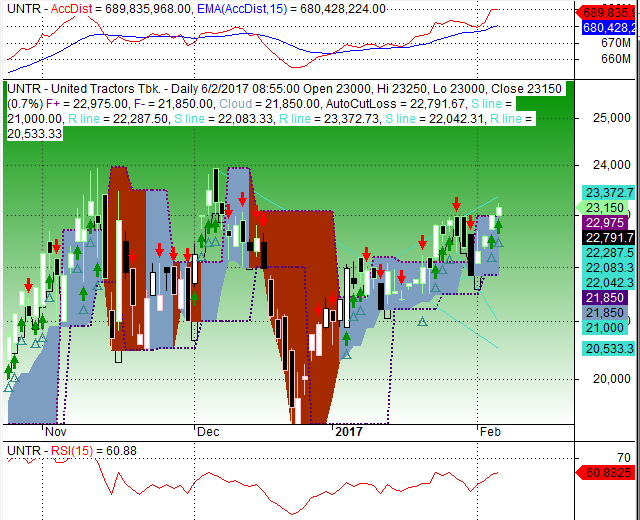
Task: Click the 23,372.7 resistance line tag
Action: coord(609,192)
